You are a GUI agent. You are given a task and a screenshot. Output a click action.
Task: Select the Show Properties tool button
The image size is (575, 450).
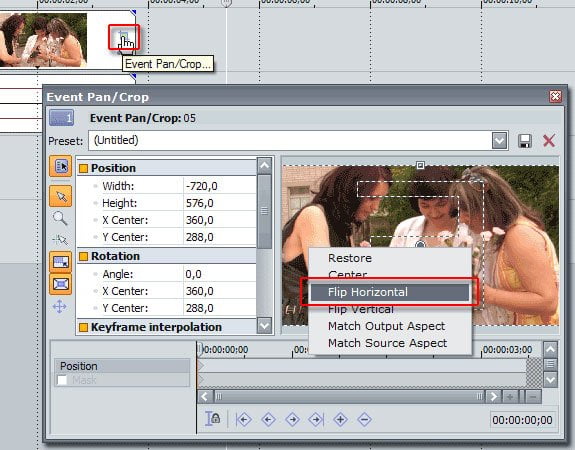pos(61,166)
